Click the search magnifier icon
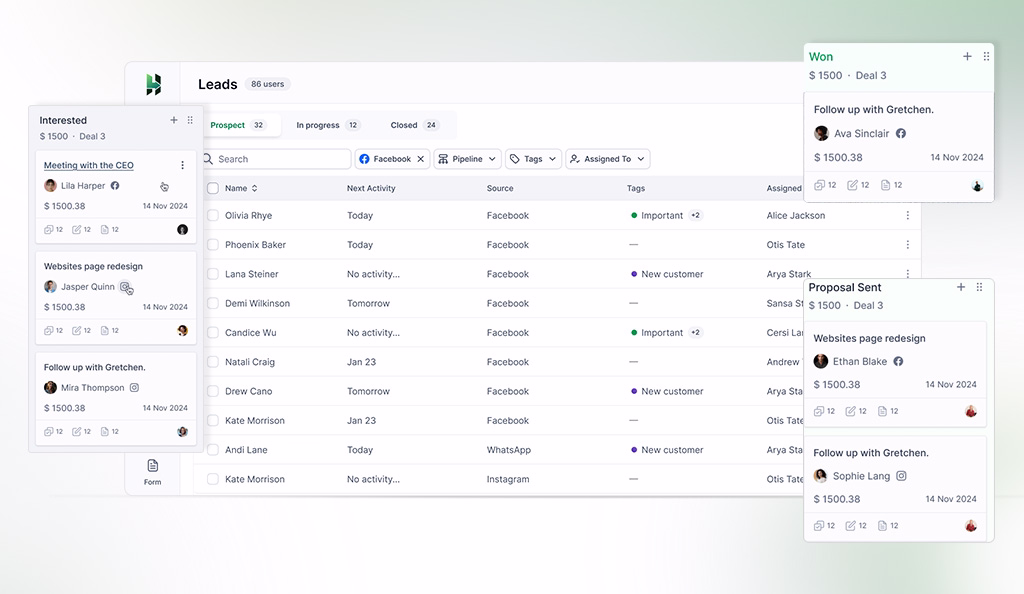 click(208, 159)
